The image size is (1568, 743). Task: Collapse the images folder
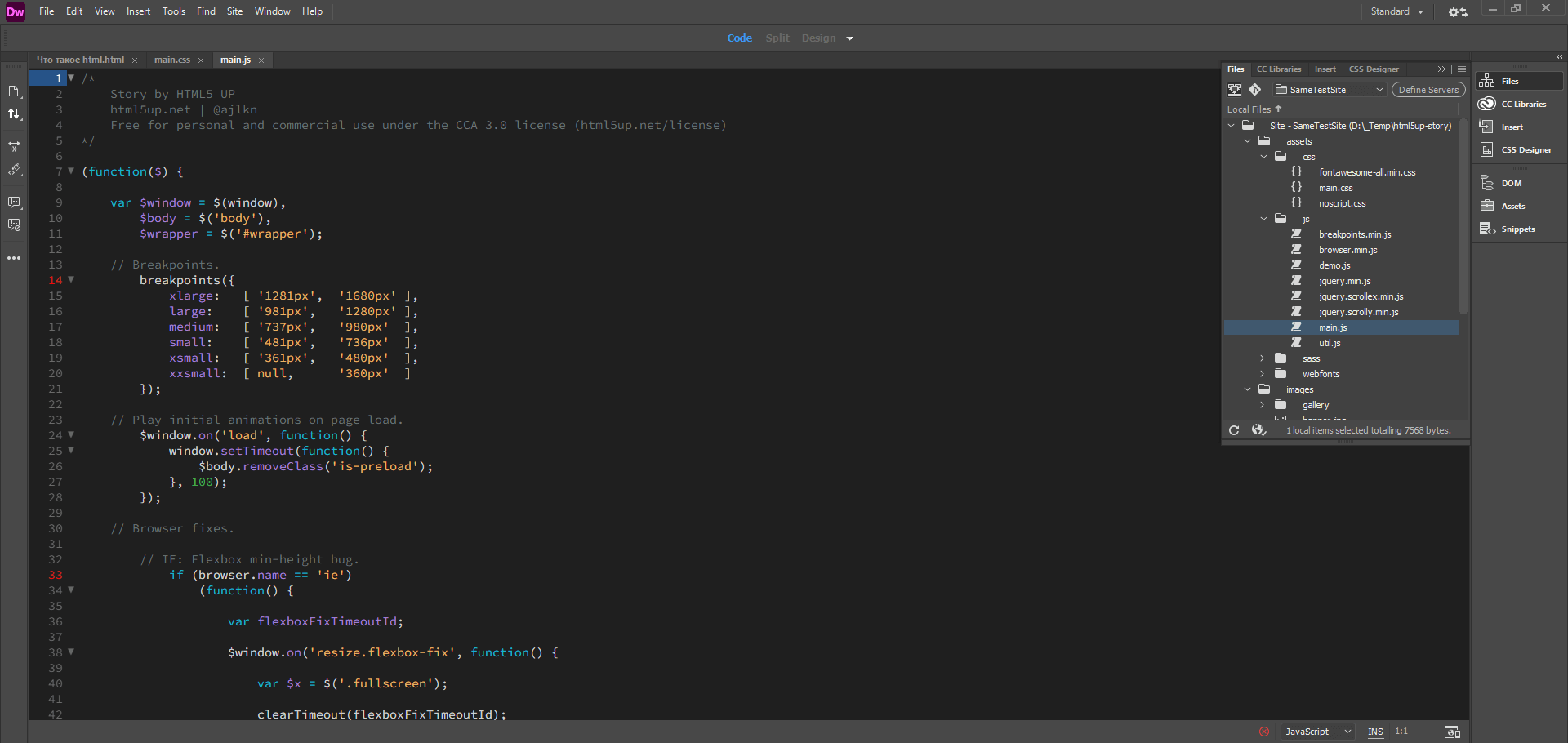point(1248,389)
